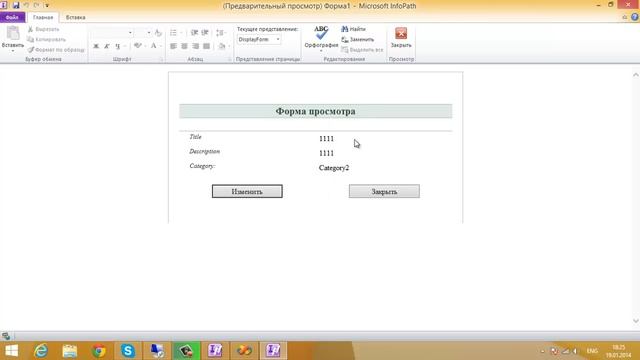
Task: Justify text in paragraph group
Action: pyautogui.click(x=207, y=46)
